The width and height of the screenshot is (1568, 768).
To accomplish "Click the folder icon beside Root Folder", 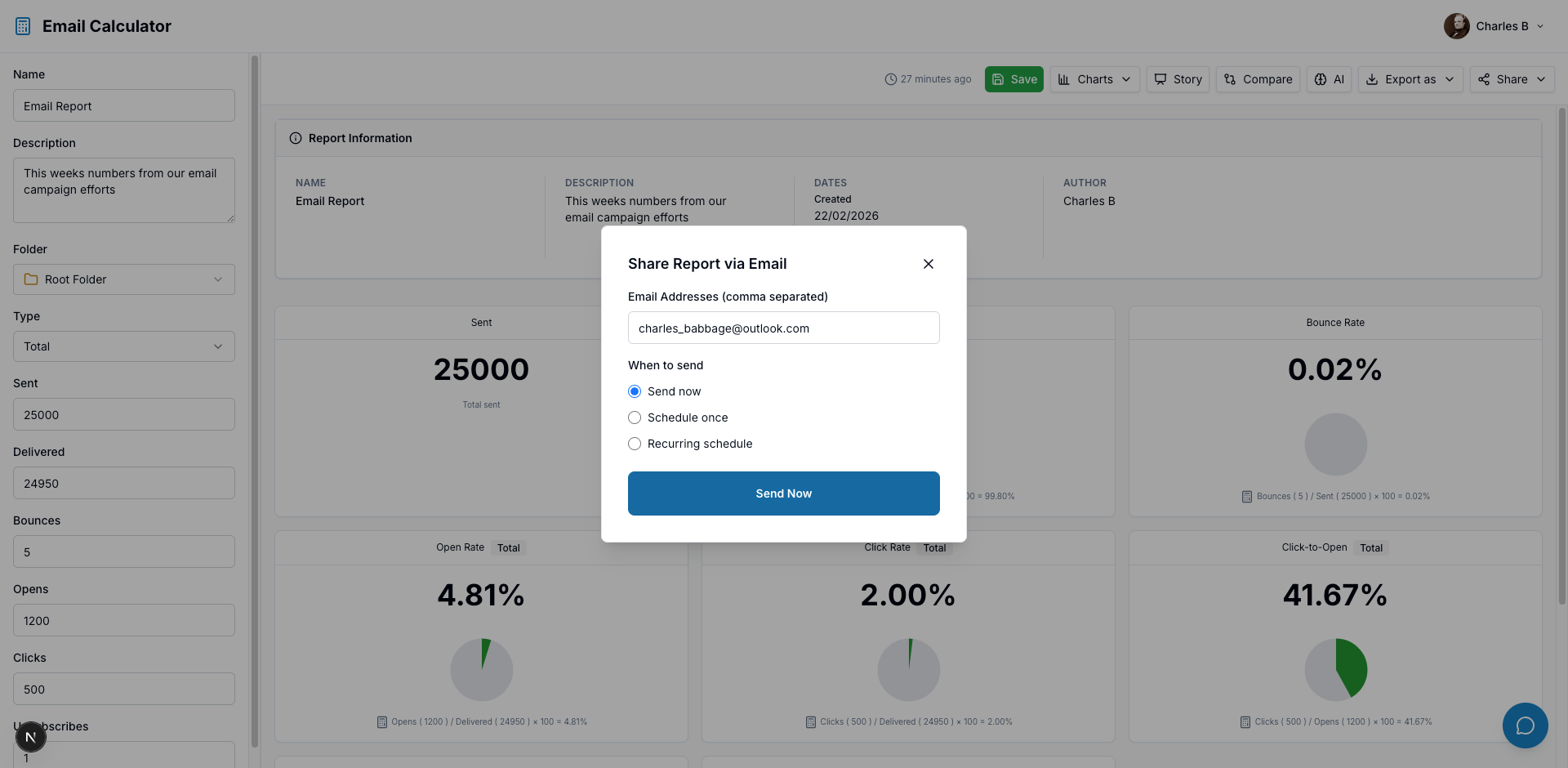I will pos(31,279).
